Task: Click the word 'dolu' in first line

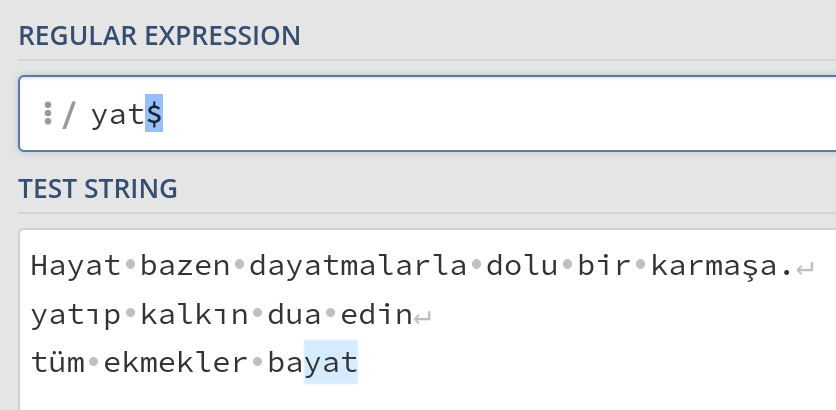Action: pos(521,267)
